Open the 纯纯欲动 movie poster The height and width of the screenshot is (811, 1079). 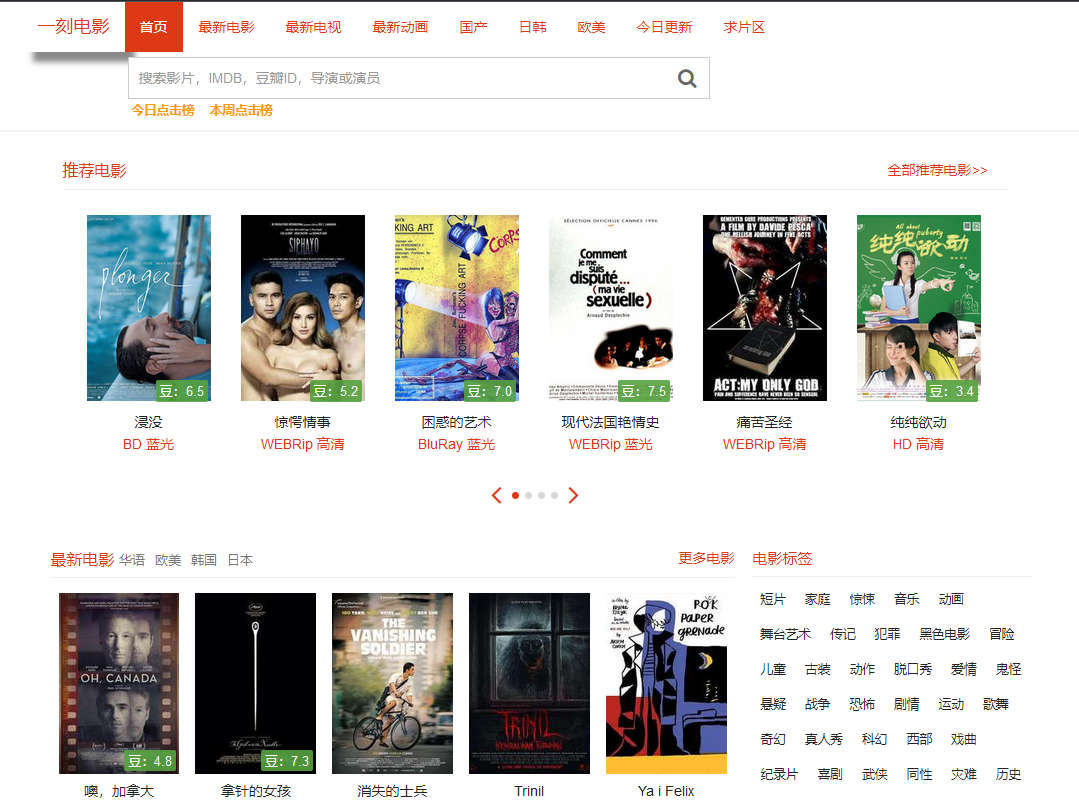919,307
